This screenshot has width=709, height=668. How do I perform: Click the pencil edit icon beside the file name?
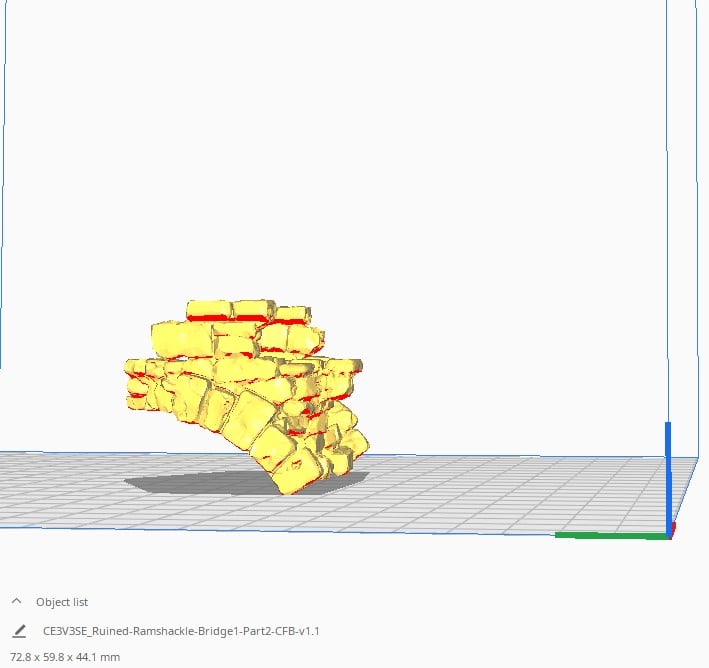coord(19,631)
